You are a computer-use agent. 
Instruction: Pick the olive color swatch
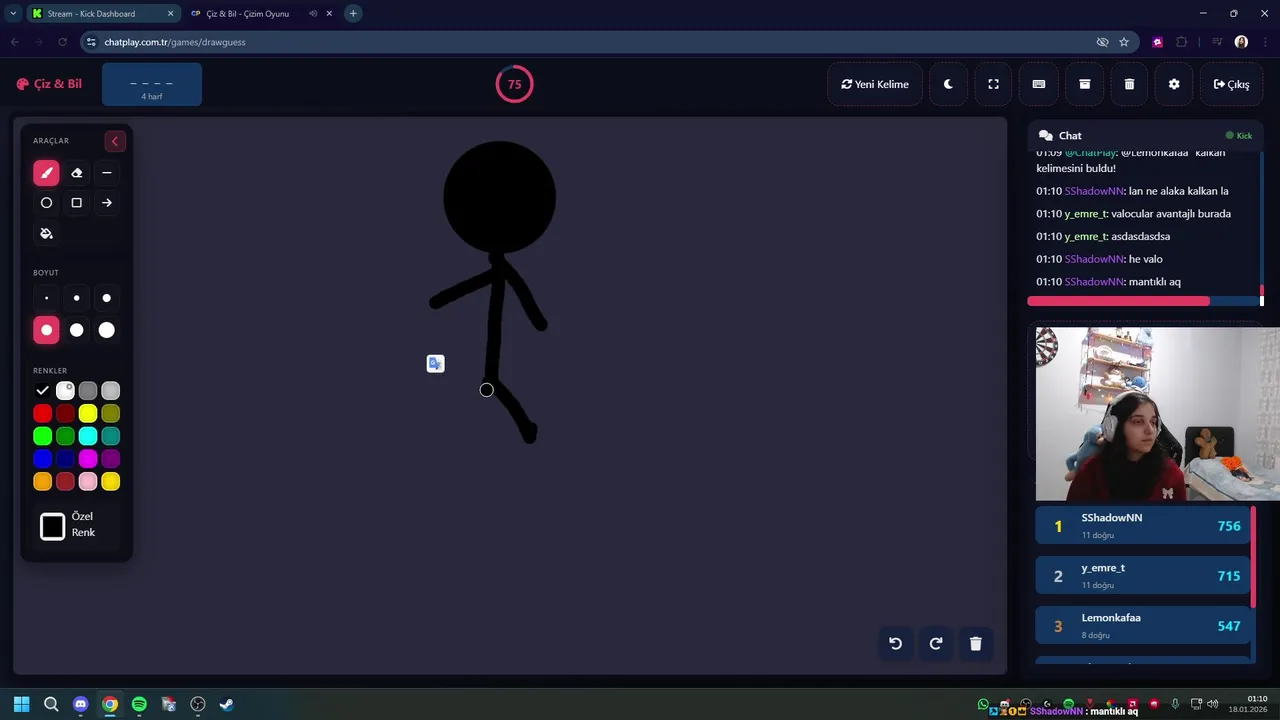click(111, 413)
